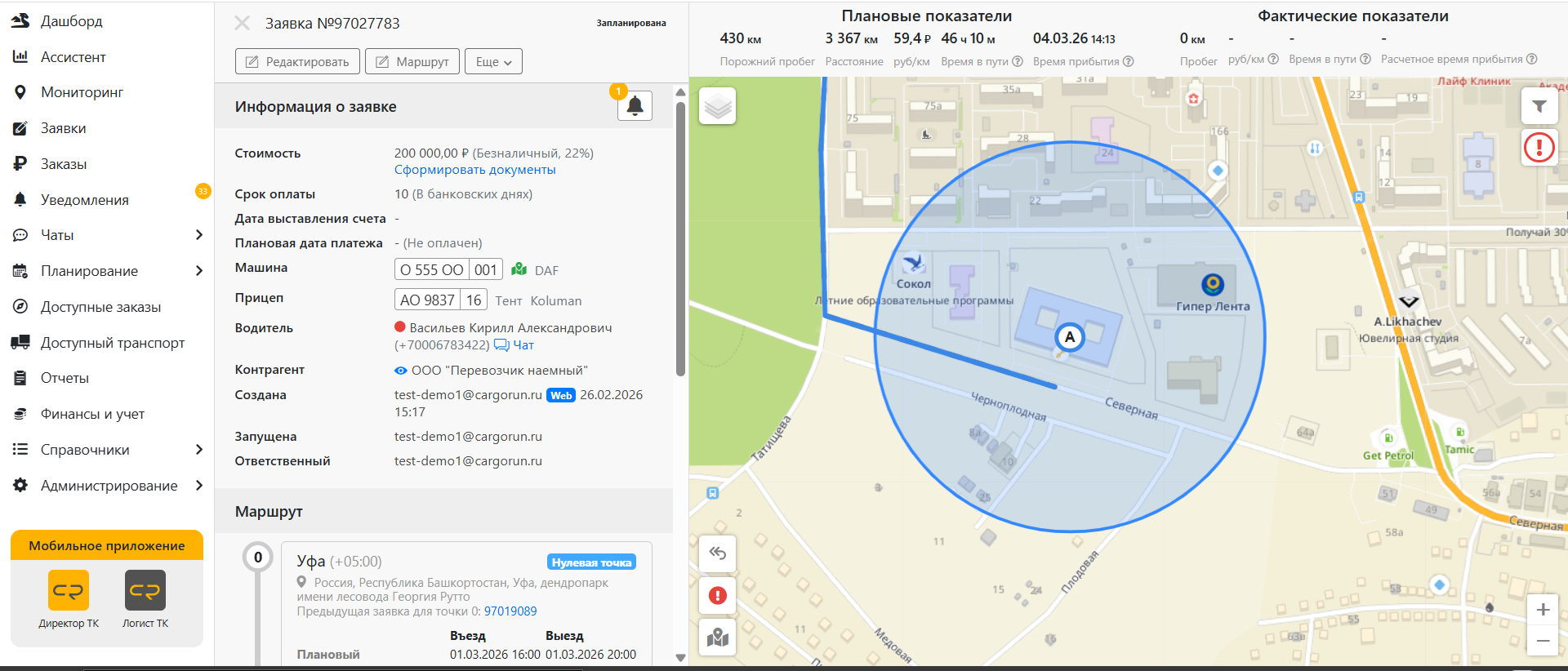Image resolution: width=1568 pixels, height=671 pixels.
Task: Zoom in the map with plus
Action: tap(1543, 610)
